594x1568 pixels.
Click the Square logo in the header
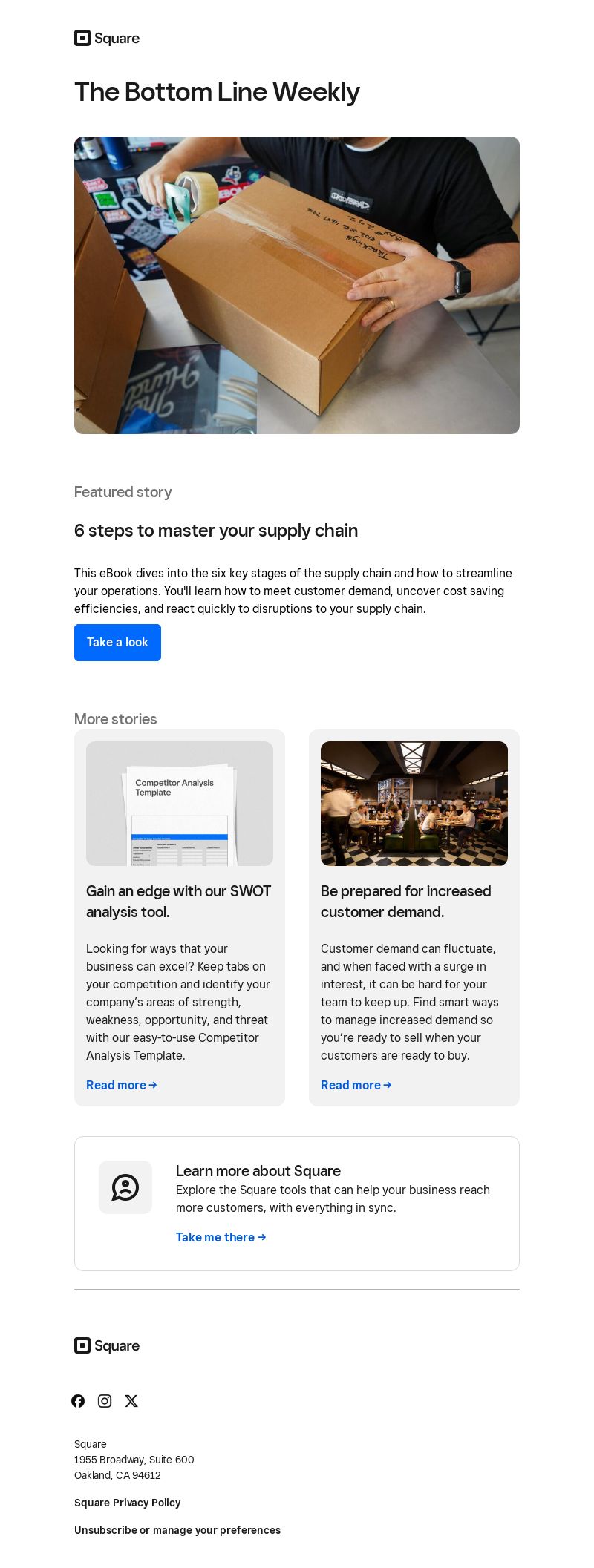point(107,38)
